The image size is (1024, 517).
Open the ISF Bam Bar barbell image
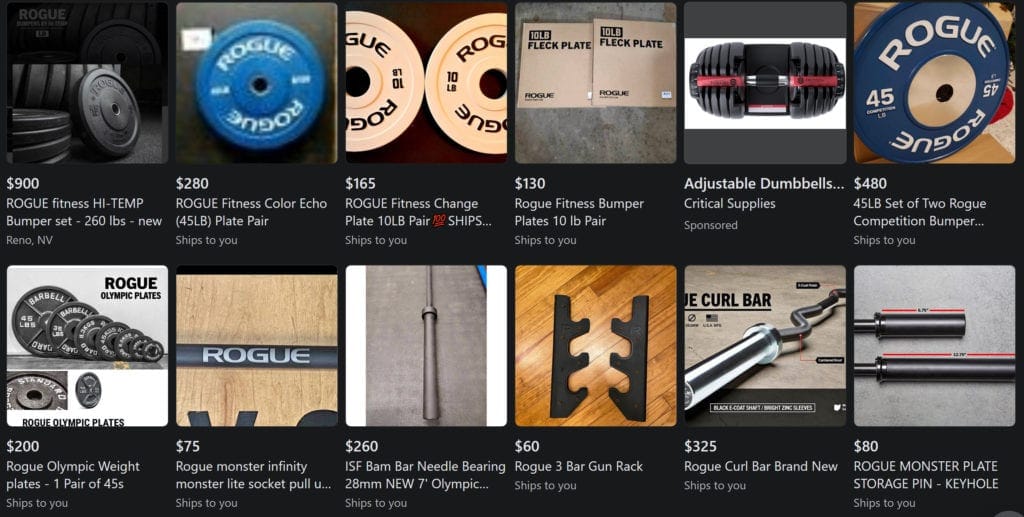point(426,346)
